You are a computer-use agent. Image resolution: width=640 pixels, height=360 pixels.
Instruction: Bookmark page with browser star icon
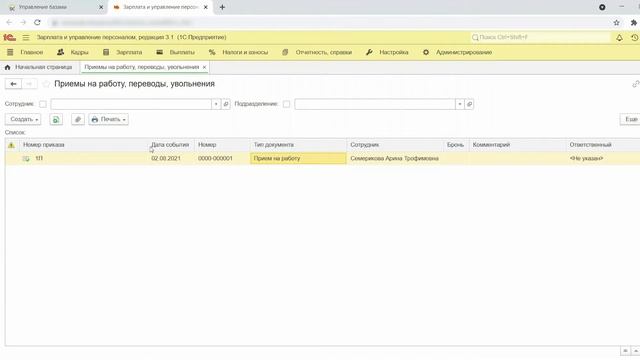[616, 22]
